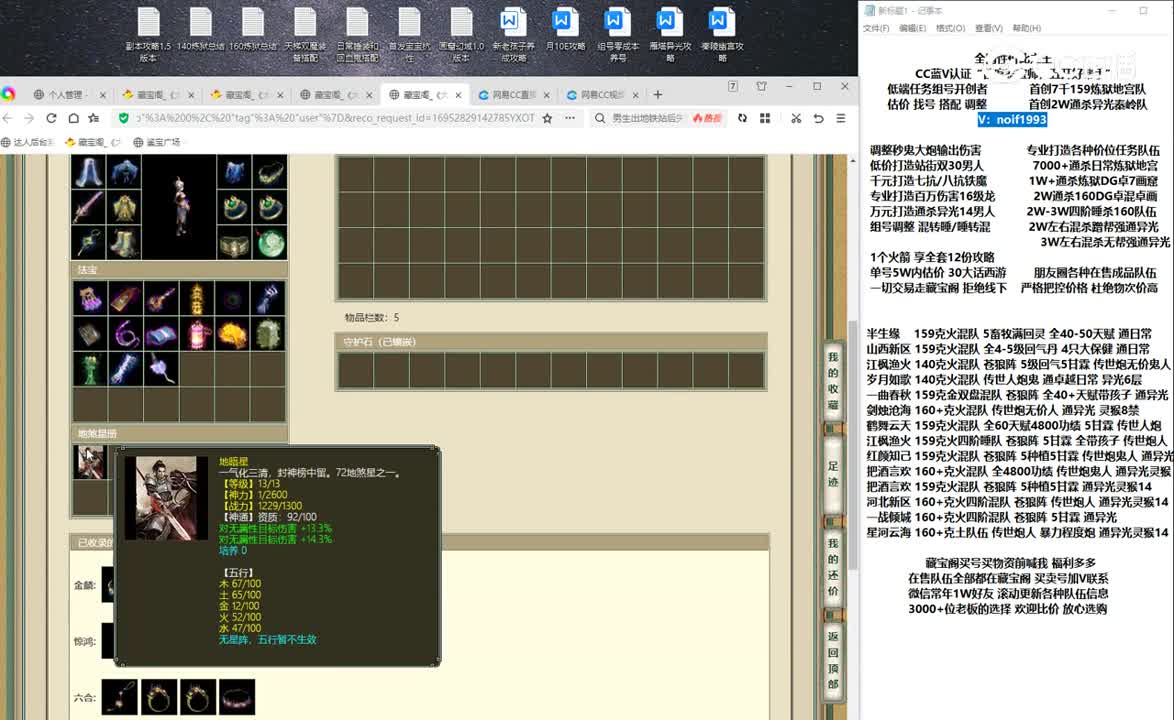1174x720 pixels.
Task: Open the 雁塔异光攻略 WPS document
Action: pos(670,34)
